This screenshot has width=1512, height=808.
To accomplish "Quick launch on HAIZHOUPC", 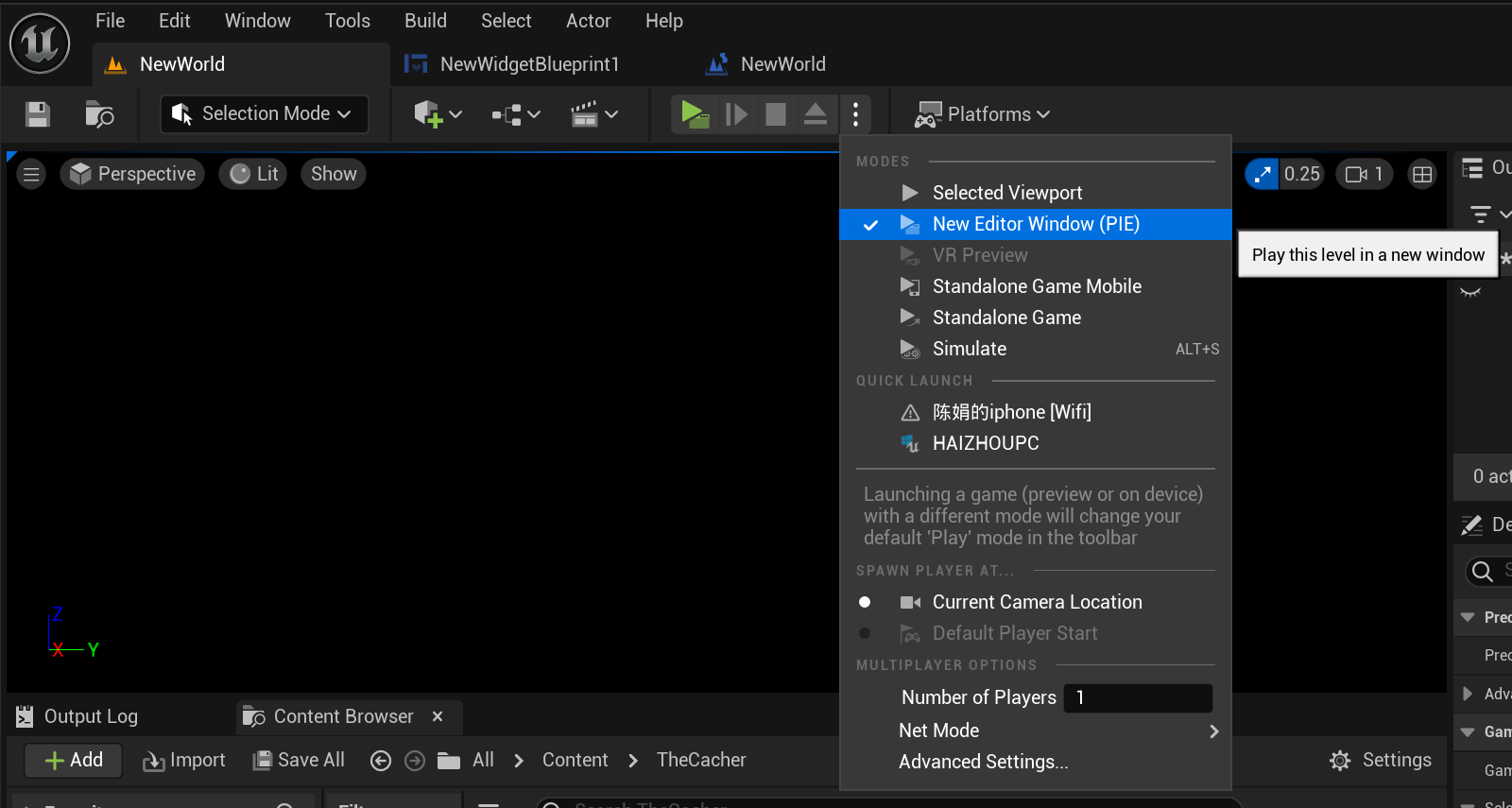I will click(1036, 443).
